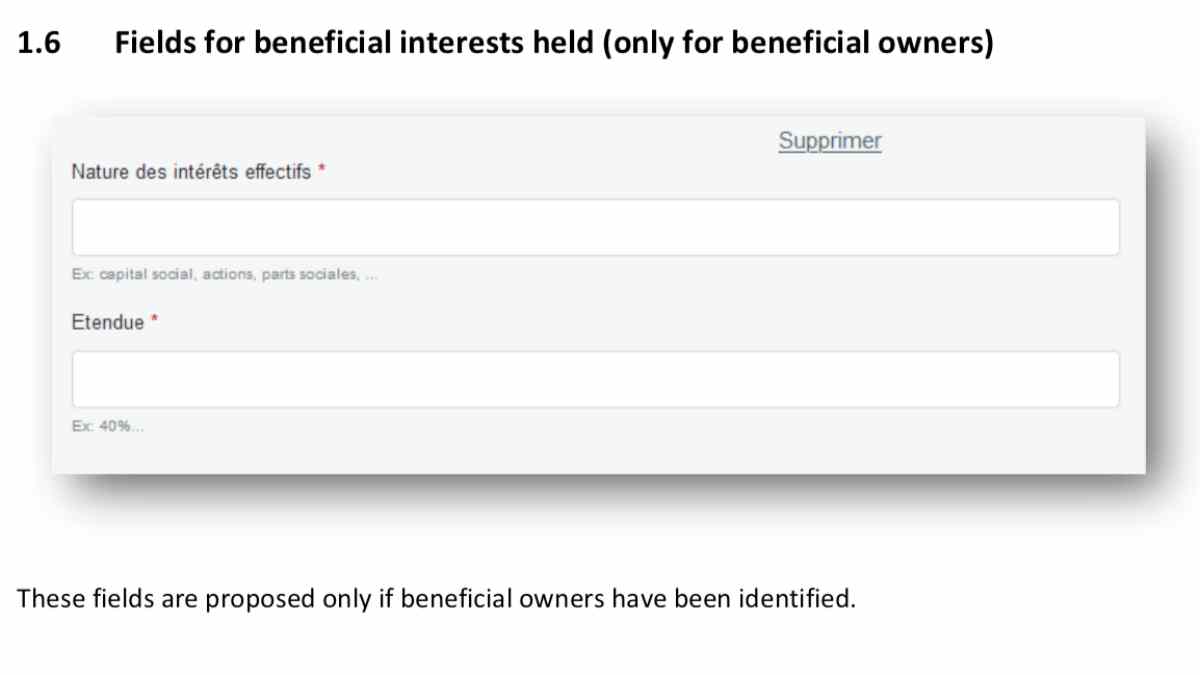Image resolution: width=1200 pixels, height=675 pixels.
Task: Click the word "effectifs" in the label
Action: [278, 172]
